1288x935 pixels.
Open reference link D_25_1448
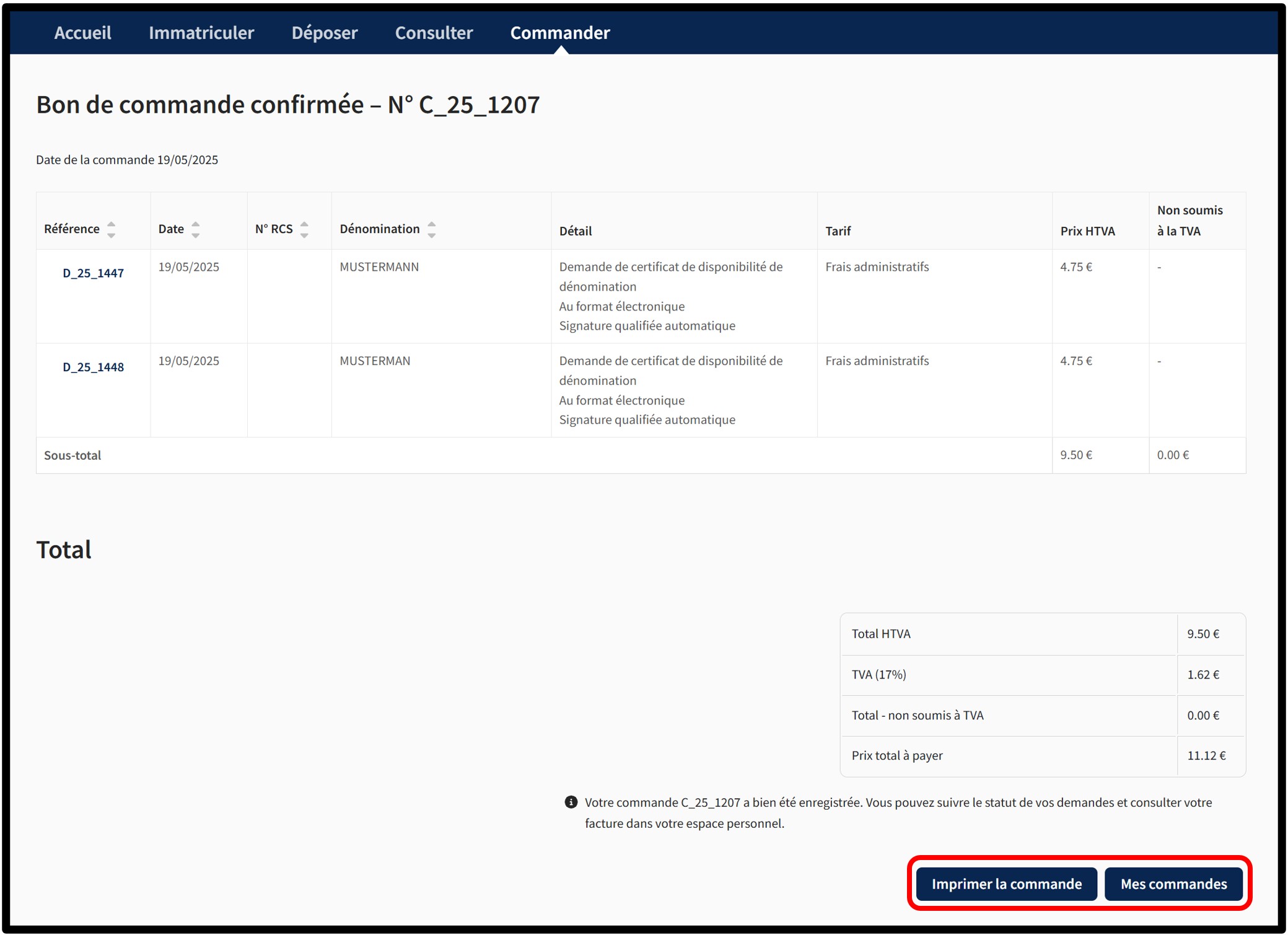click(x=93, y=367)
